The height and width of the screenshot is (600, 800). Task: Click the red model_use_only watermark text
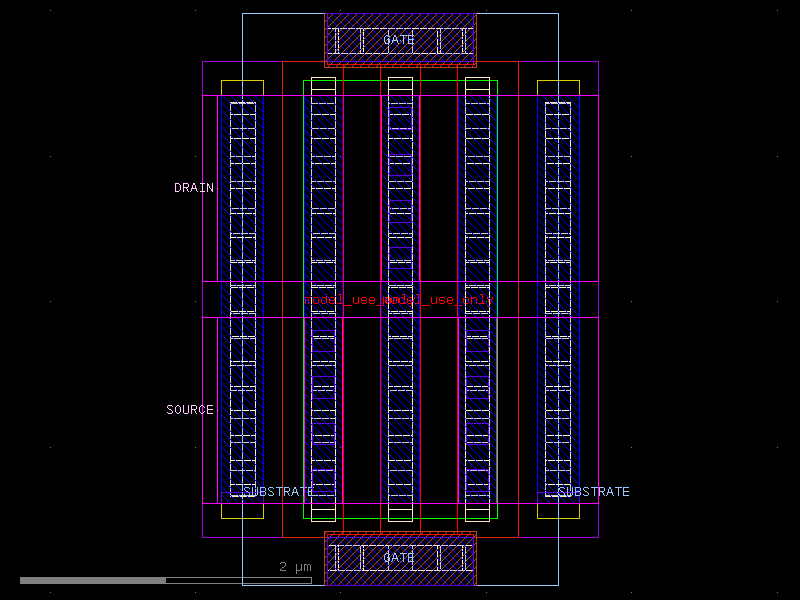click(x=398, y=297)
